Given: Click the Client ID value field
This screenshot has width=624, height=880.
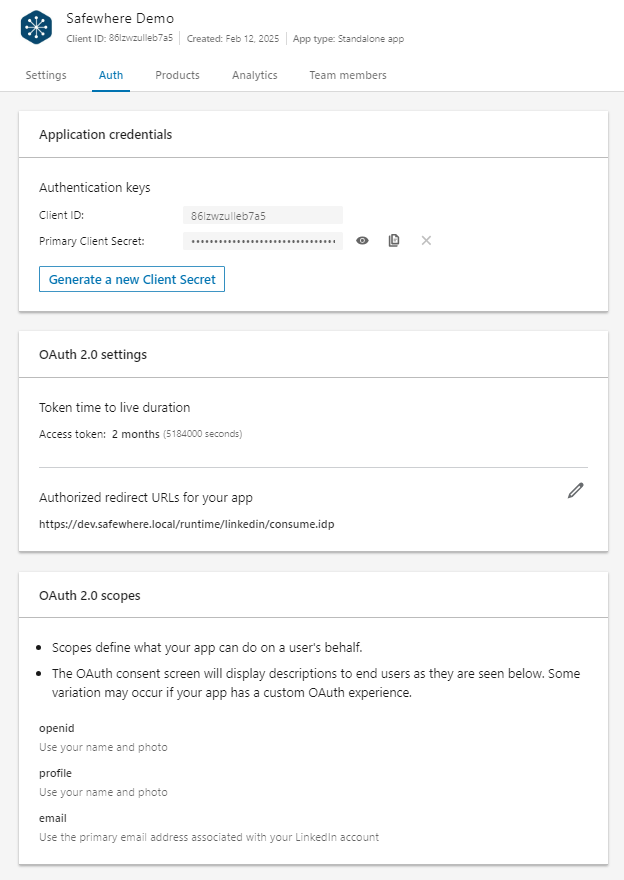Looking at the screenshot, I should [x=263, y=215].
